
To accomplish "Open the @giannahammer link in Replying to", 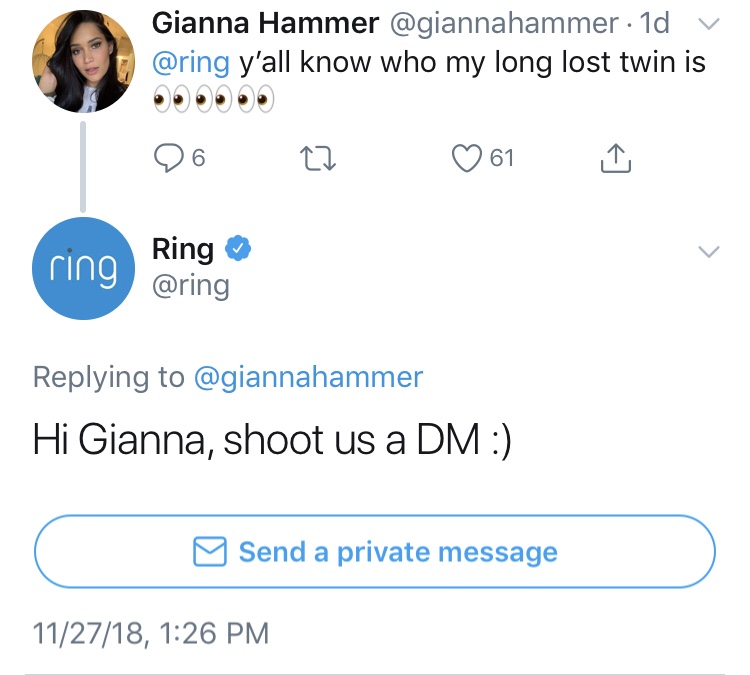I will [308, 377].
